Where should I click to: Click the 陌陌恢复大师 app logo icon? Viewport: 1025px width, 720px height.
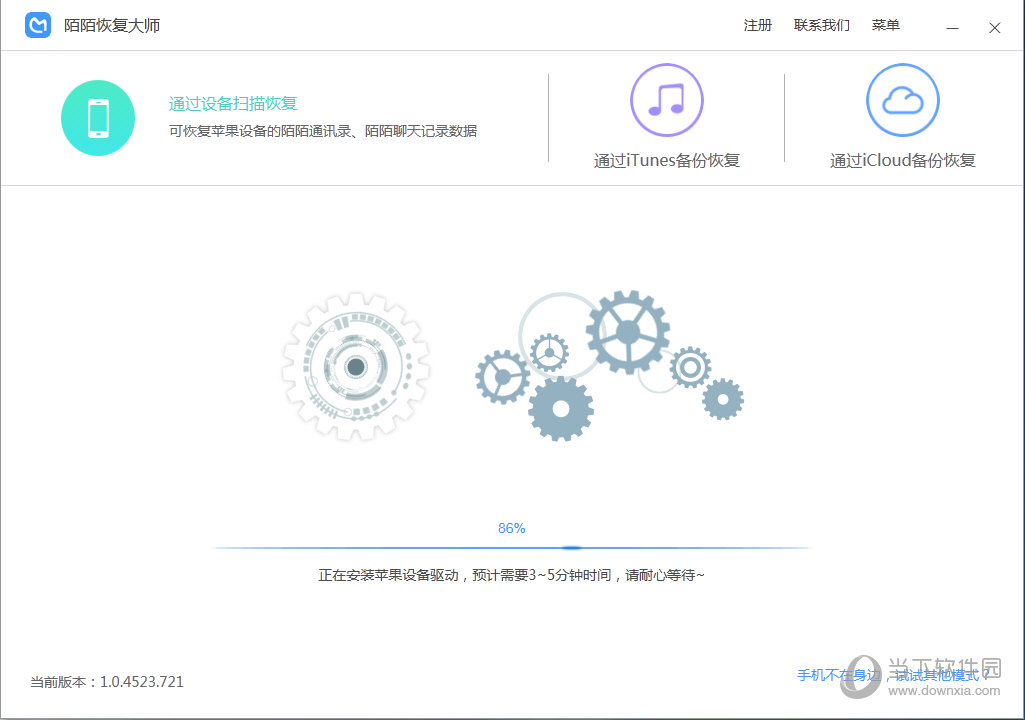[x=38, y=26]
